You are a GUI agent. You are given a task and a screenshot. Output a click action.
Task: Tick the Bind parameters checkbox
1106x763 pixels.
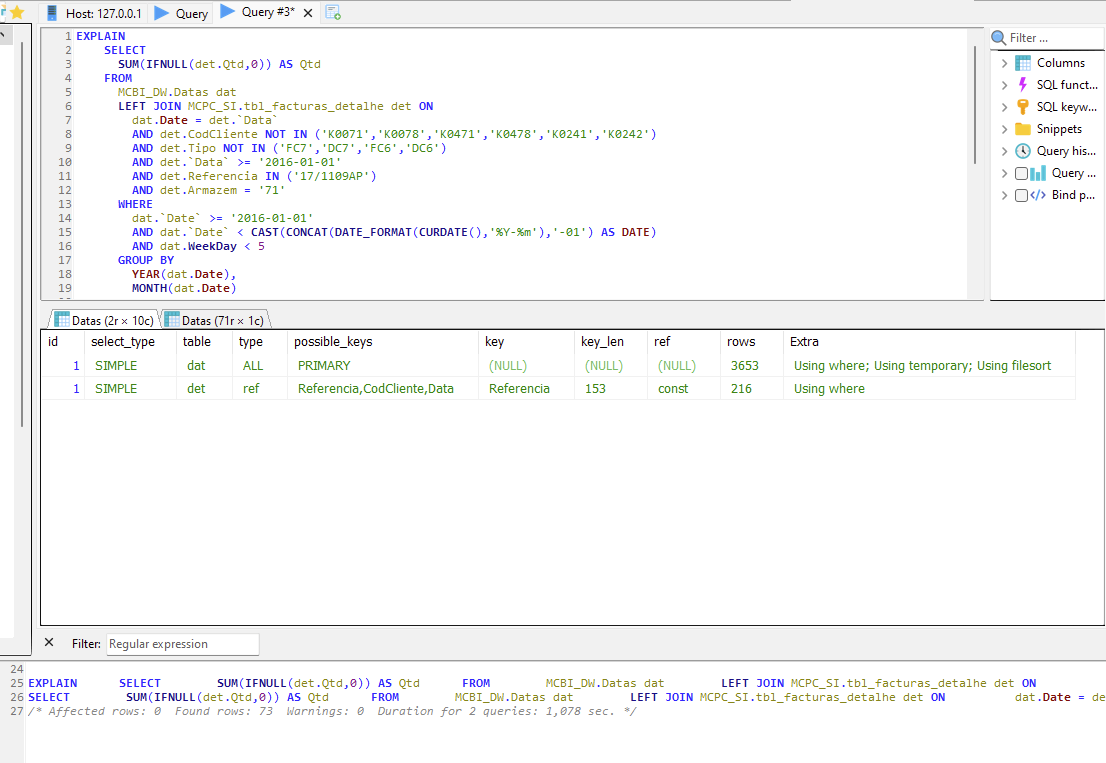tap(1021, 195)
